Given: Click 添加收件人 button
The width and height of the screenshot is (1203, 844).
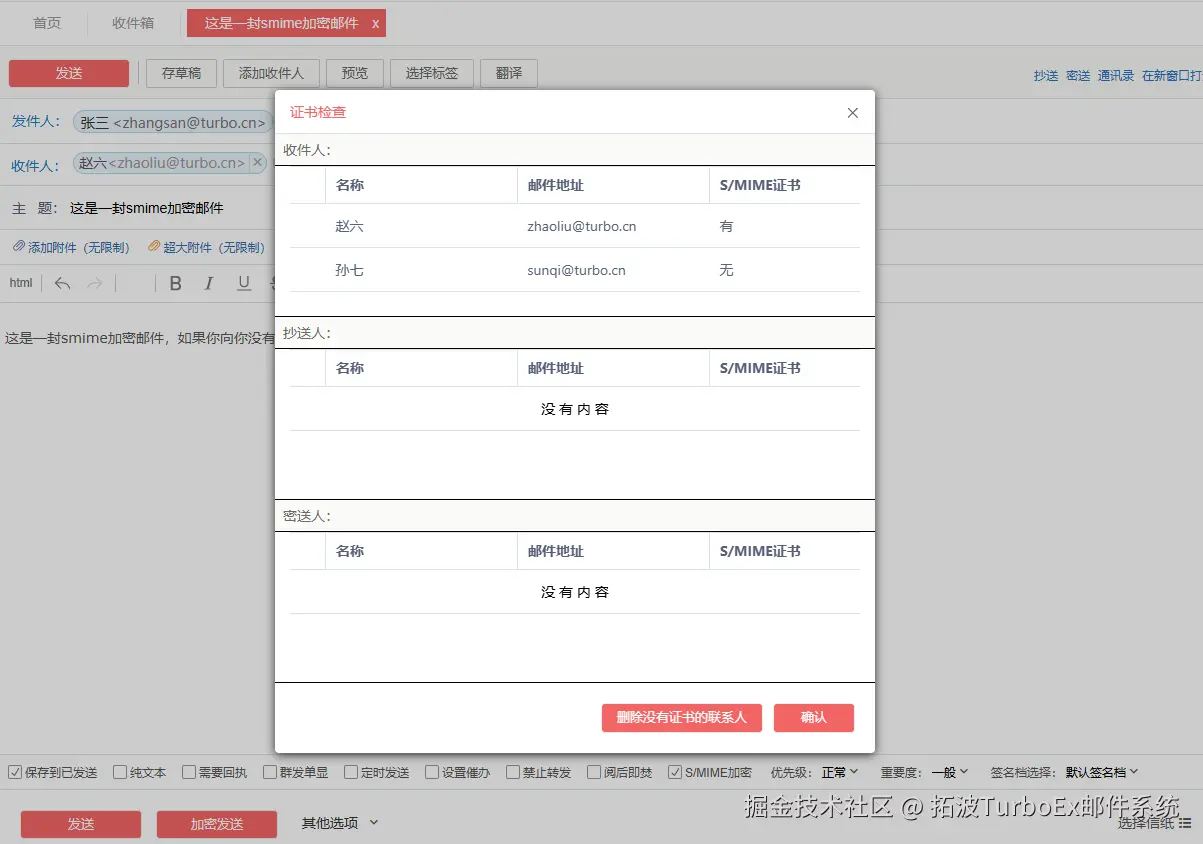Looking at the screenshot, I should [x=271, y=73].
